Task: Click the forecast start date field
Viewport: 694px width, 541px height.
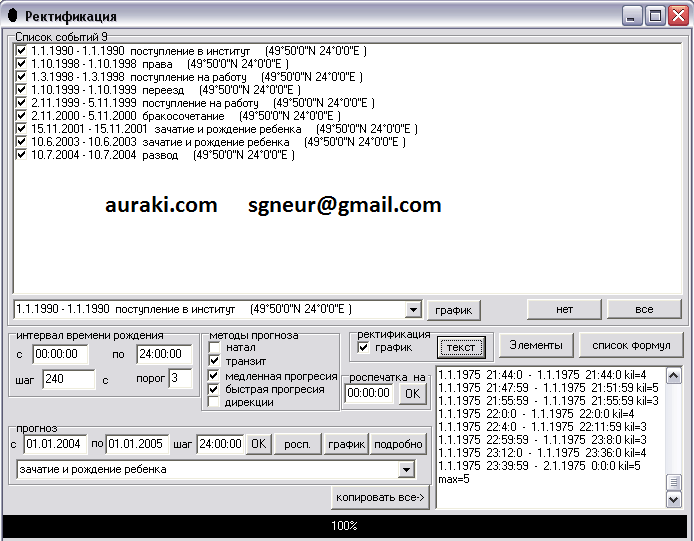Action: [54, 444]
